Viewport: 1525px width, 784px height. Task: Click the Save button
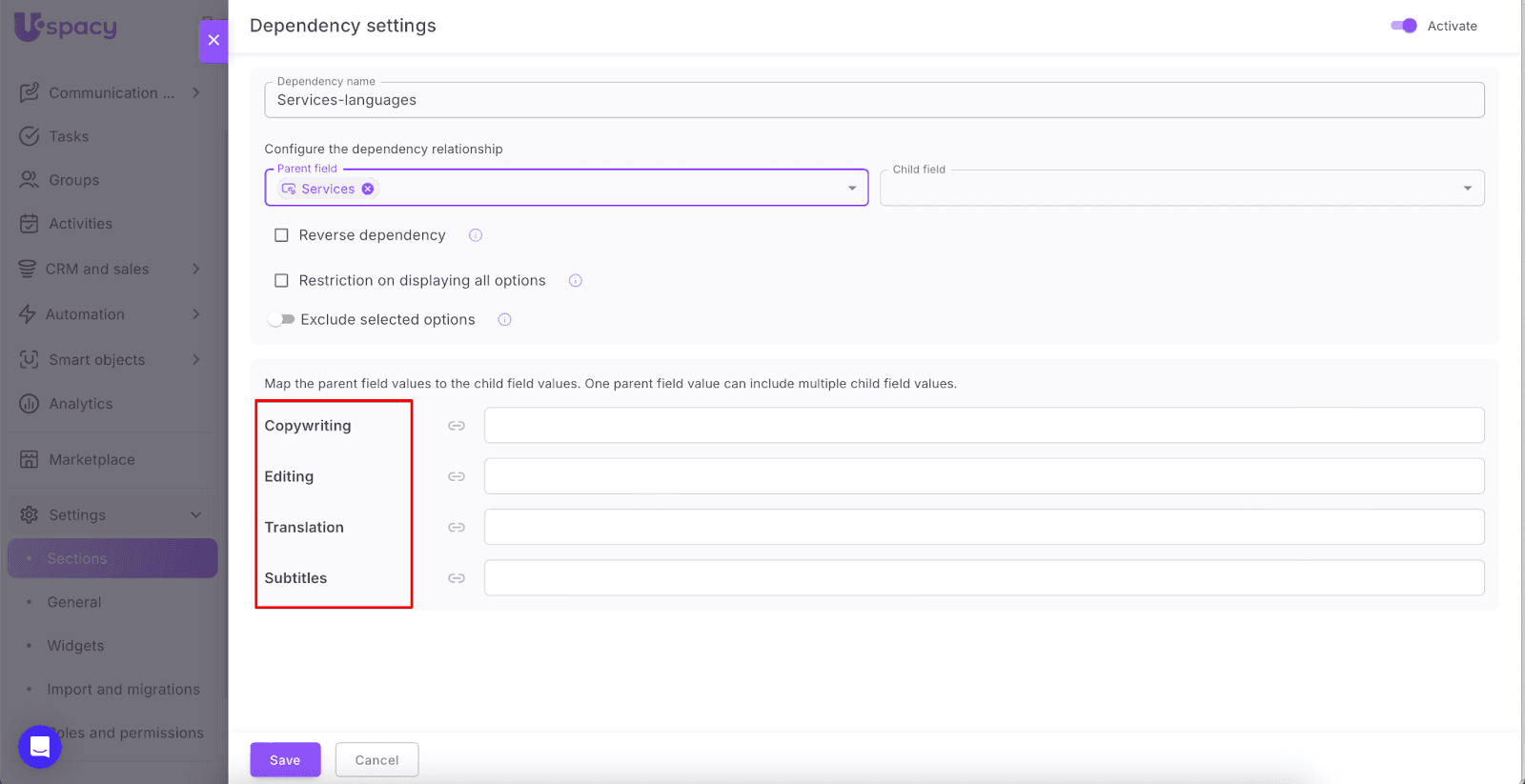coord(285,760)
